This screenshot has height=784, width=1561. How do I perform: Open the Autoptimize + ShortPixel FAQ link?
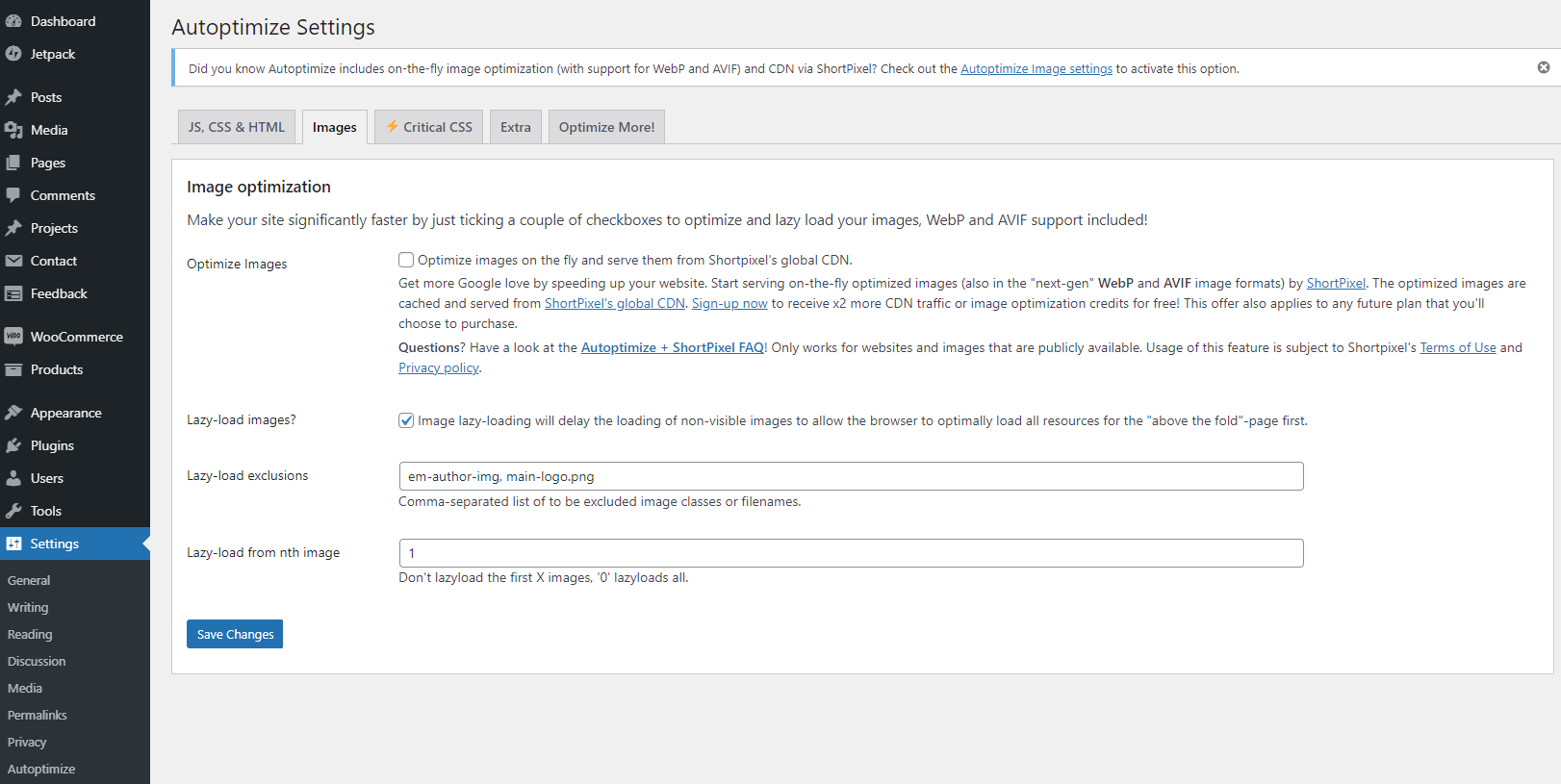click(672, 348)
